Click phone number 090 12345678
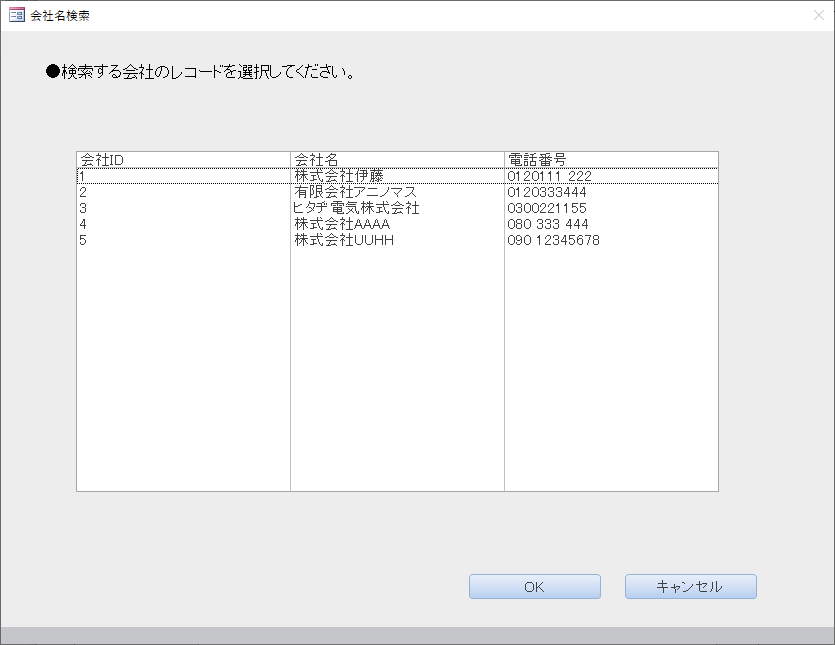The image size is (835, 645). (553, 240)
